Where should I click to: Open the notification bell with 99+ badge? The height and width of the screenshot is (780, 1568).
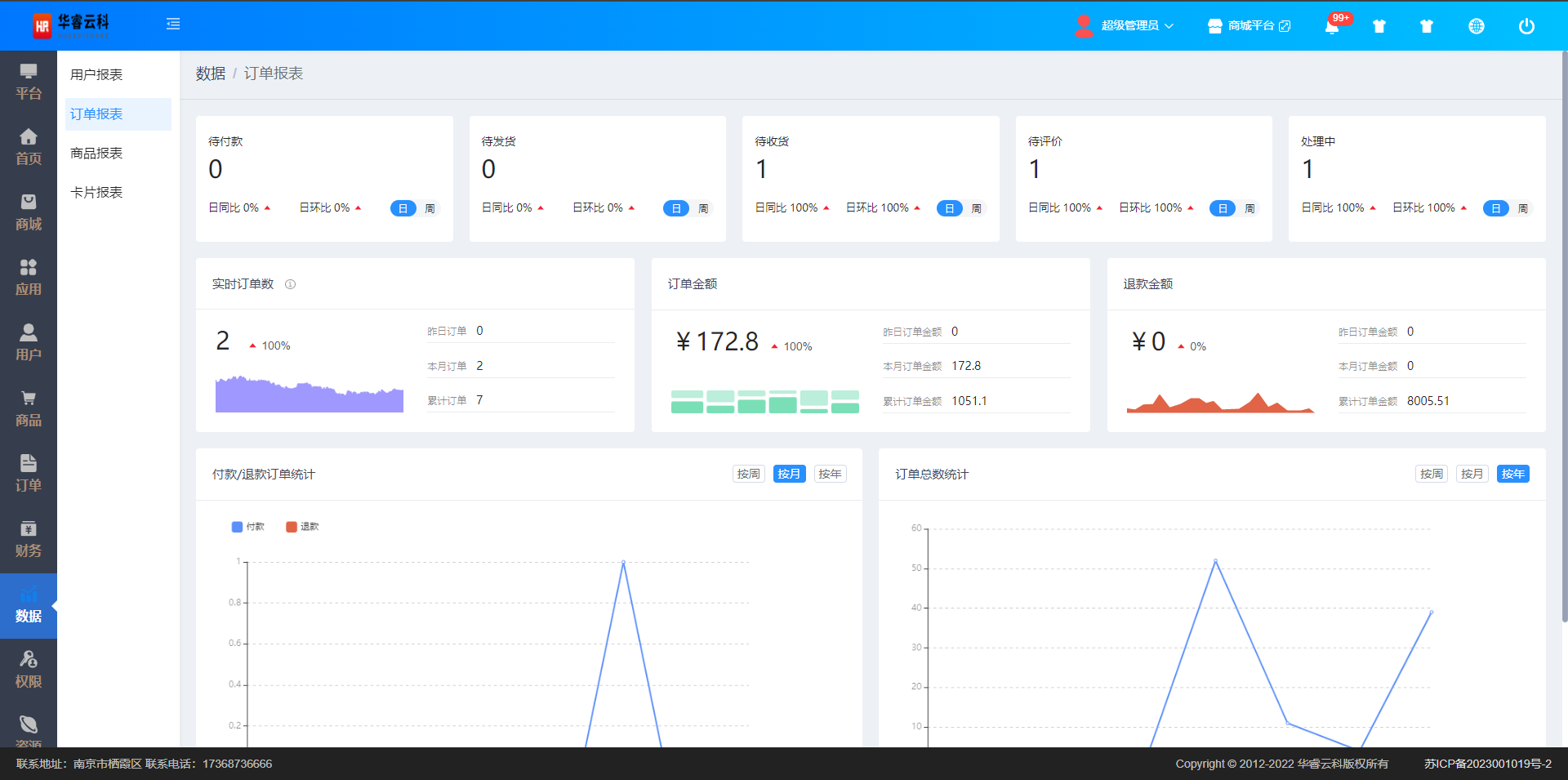(x=1332, y=26)
